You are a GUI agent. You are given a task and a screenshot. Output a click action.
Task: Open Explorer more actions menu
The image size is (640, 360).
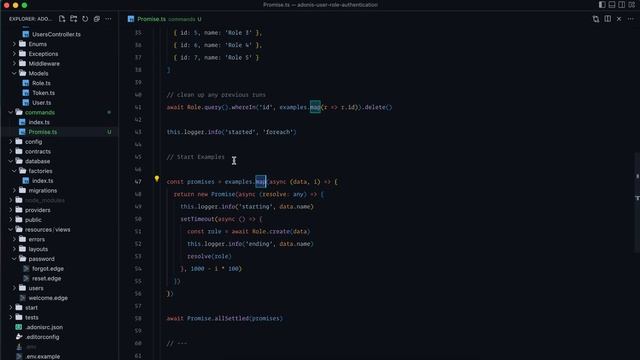[108, 19]
